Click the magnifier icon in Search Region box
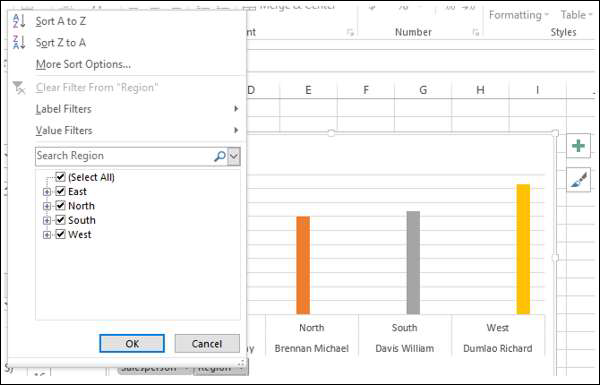Screen dimensions: 600x385 pyautogui.click(x=220, y=156)
